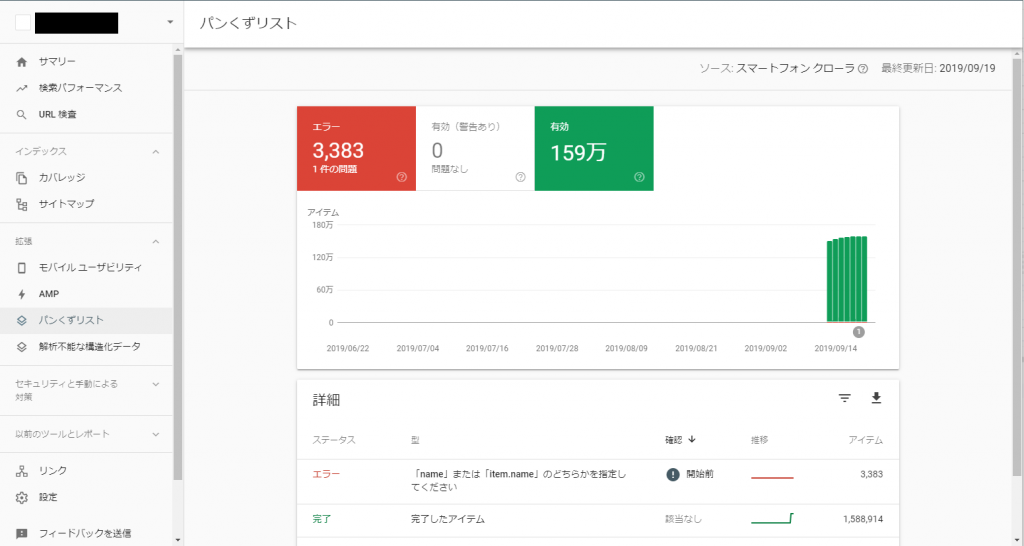This screenshot has width=1024, height=546.
Task: Open the 完了したアイテム row
Action: point(598,520)
